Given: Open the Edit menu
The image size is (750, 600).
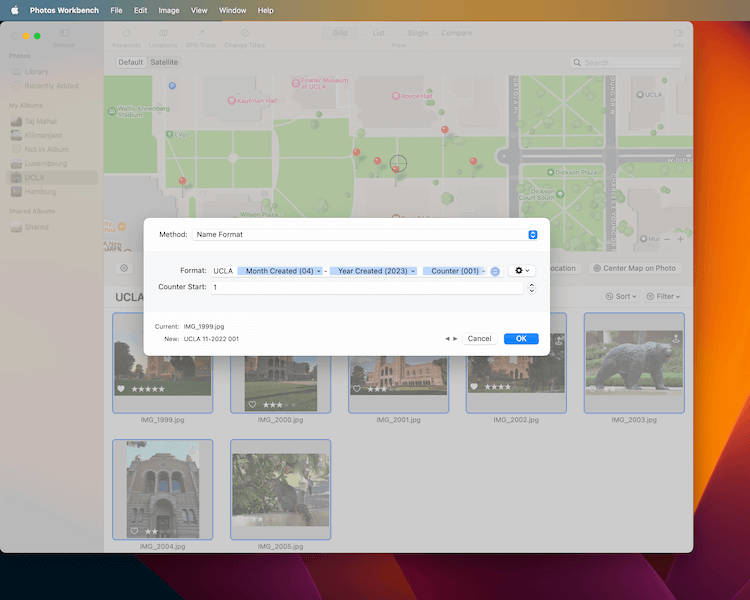Looking at the screenshot, I should (140, 10).
